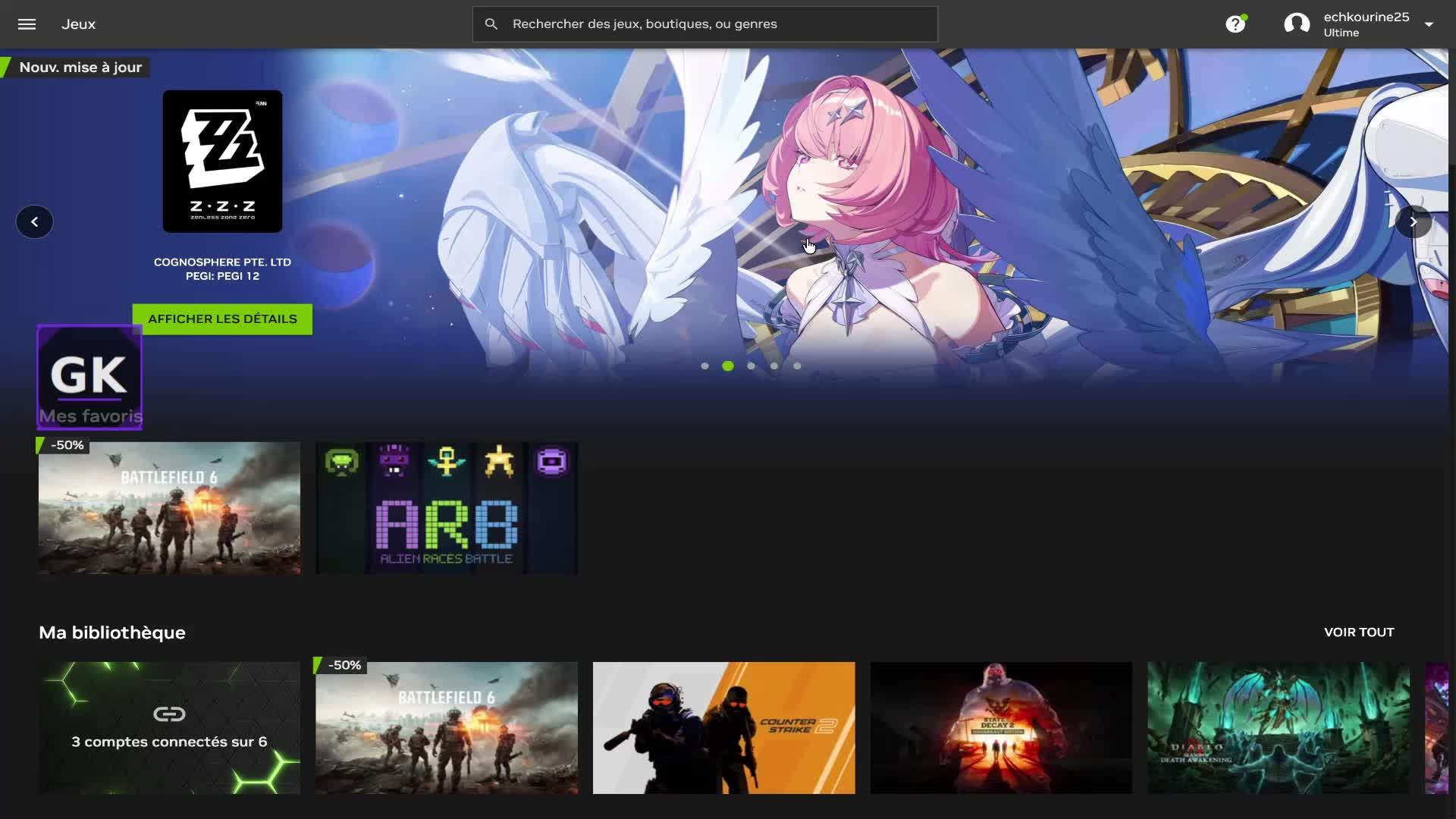The image size is (1456, 819).
Task: Click the Ma bibliothèque heading
Action: 112,632
